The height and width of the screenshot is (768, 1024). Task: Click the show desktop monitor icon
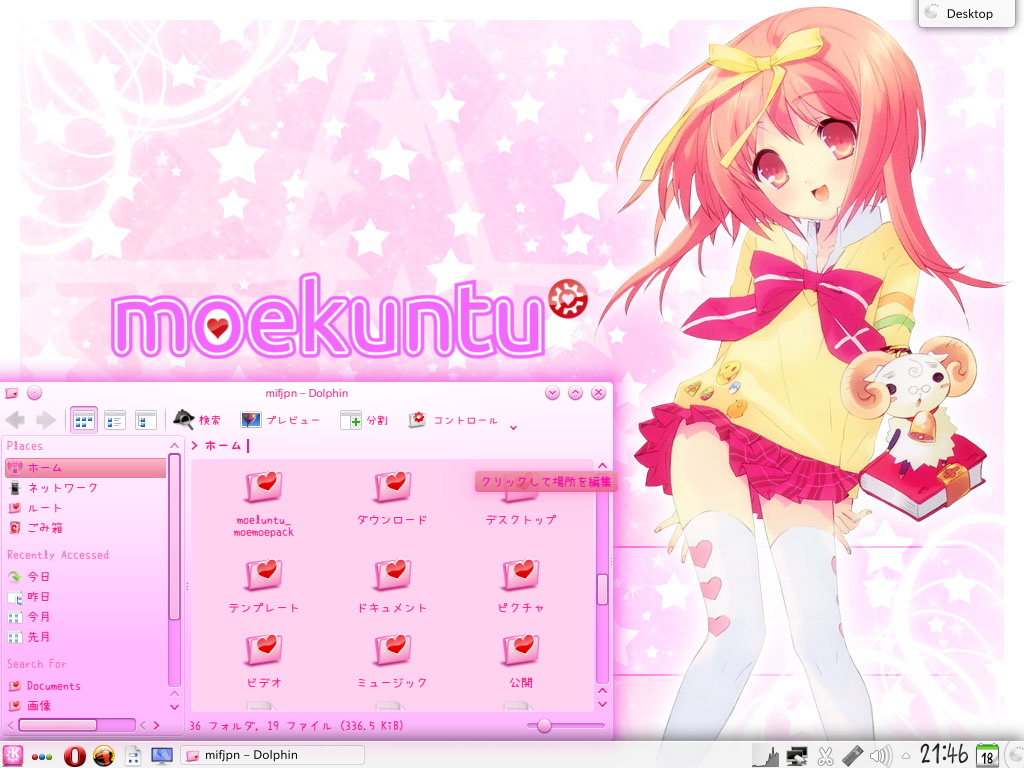[161, 756]
